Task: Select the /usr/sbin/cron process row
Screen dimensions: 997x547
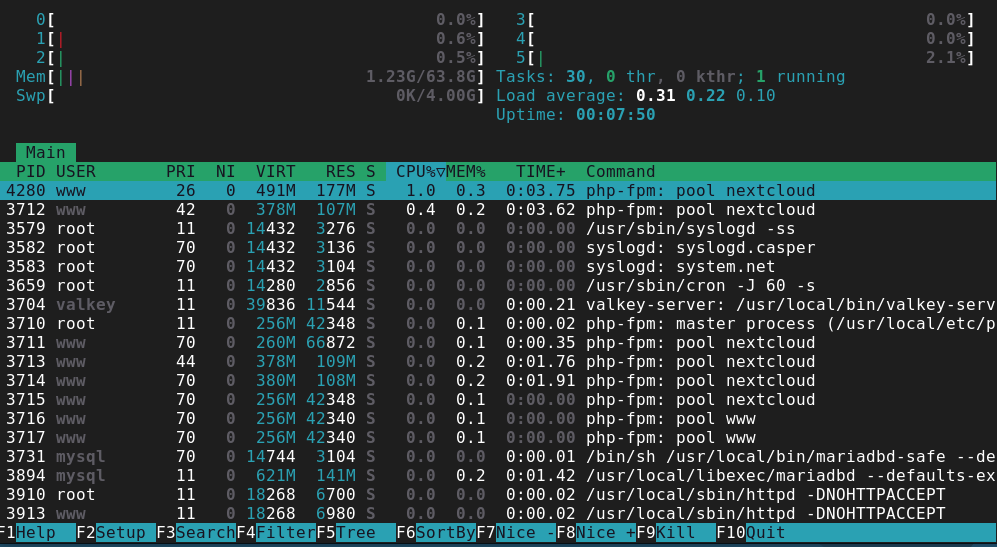Action: 498,286
